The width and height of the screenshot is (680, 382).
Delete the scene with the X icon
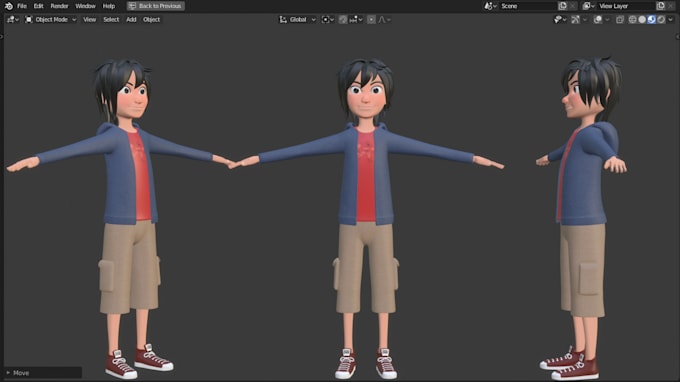click(573, 6)
